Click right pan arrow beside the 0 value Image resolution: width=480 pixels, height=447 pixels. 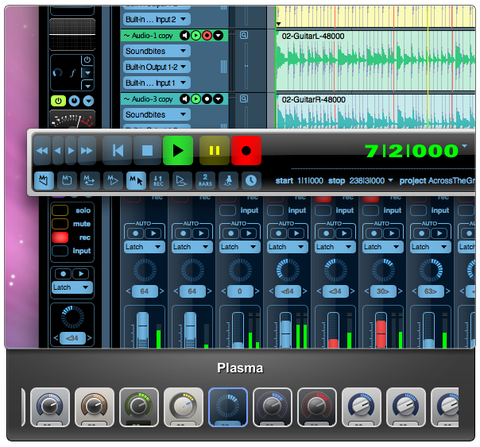point(257,291)
